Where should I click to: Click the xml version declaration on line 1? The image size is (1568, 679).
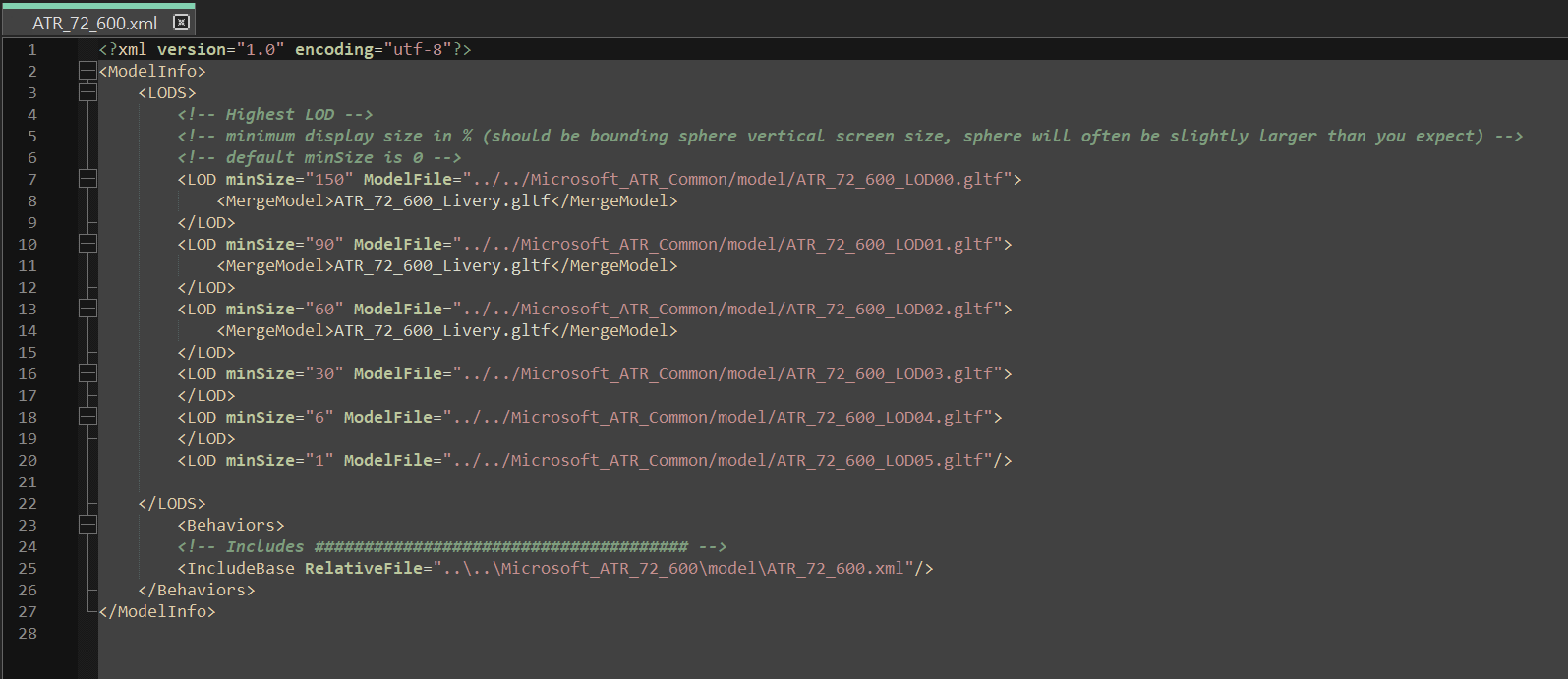pos(285,49)
